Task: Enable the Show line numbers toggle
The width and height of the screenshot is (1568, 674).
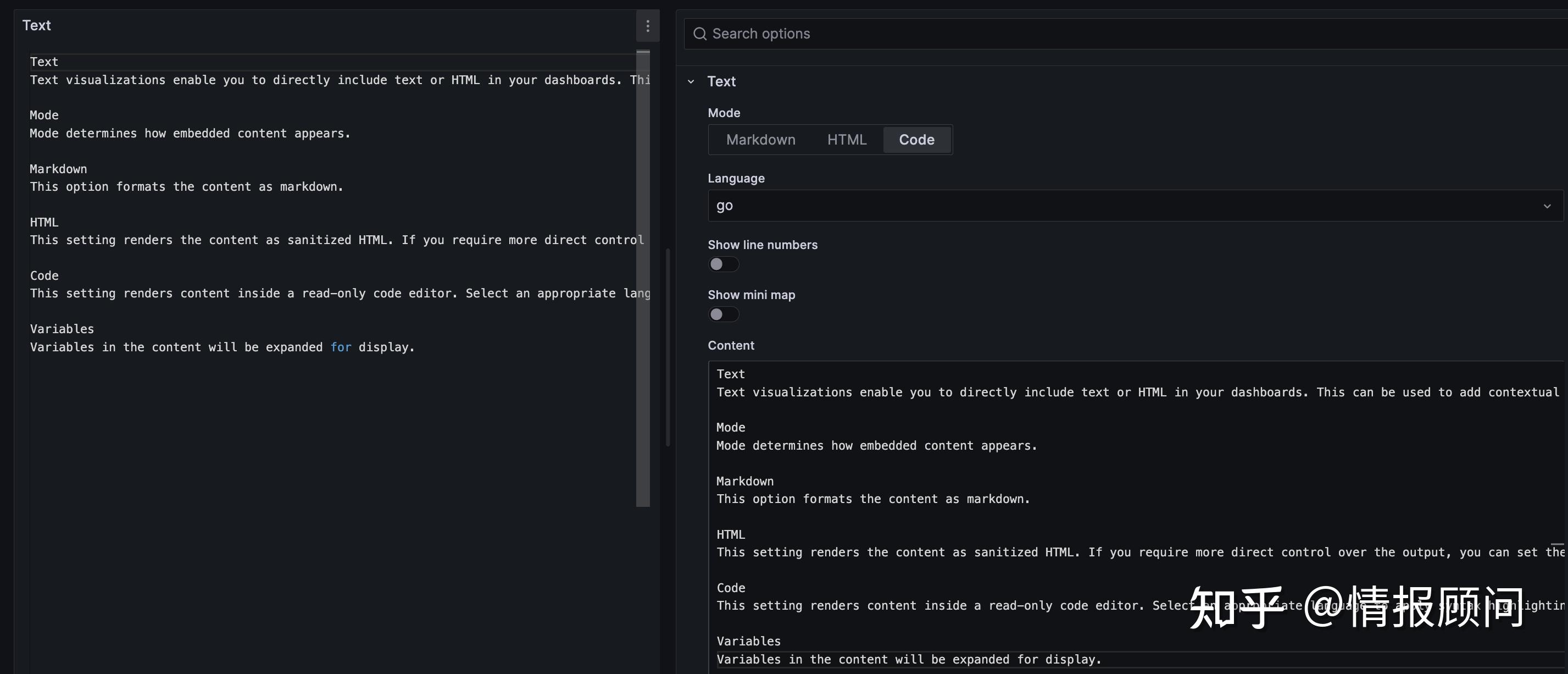Action: [x=723, y=264]
